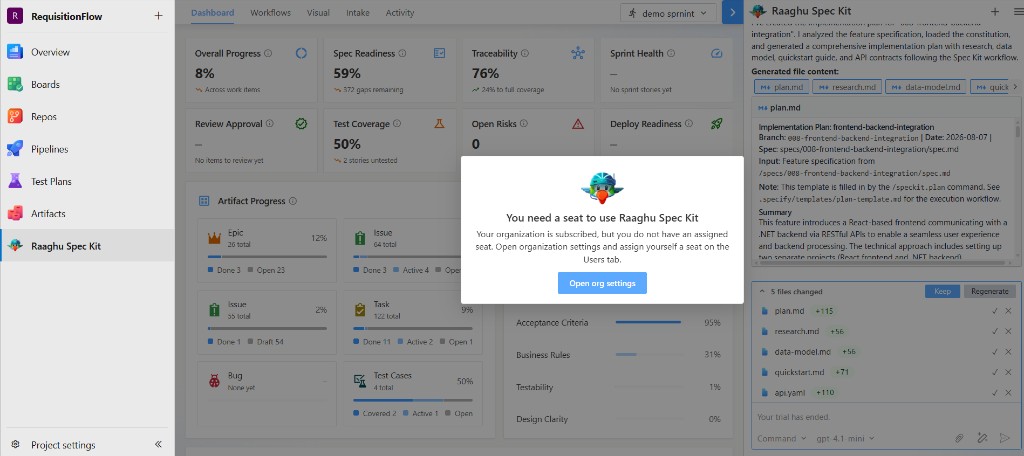Switch to the Workflows tab
The image size is (1024, 456).
(270, 12)
